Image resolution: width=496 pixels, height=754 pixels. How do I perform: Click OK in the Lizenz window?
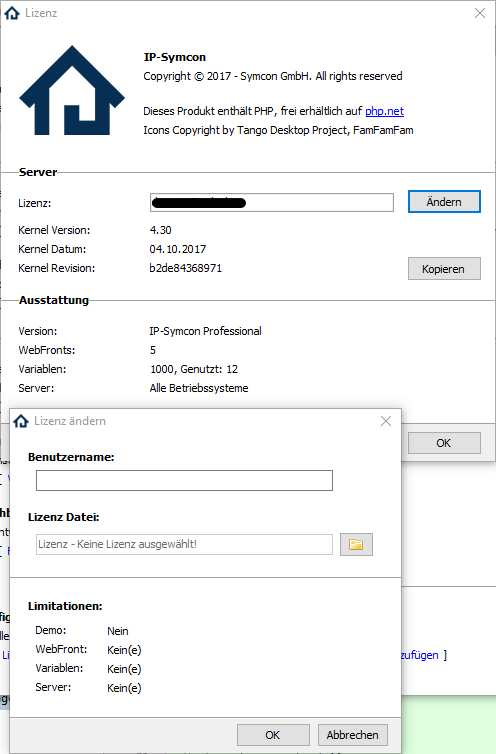click(444, 443)
